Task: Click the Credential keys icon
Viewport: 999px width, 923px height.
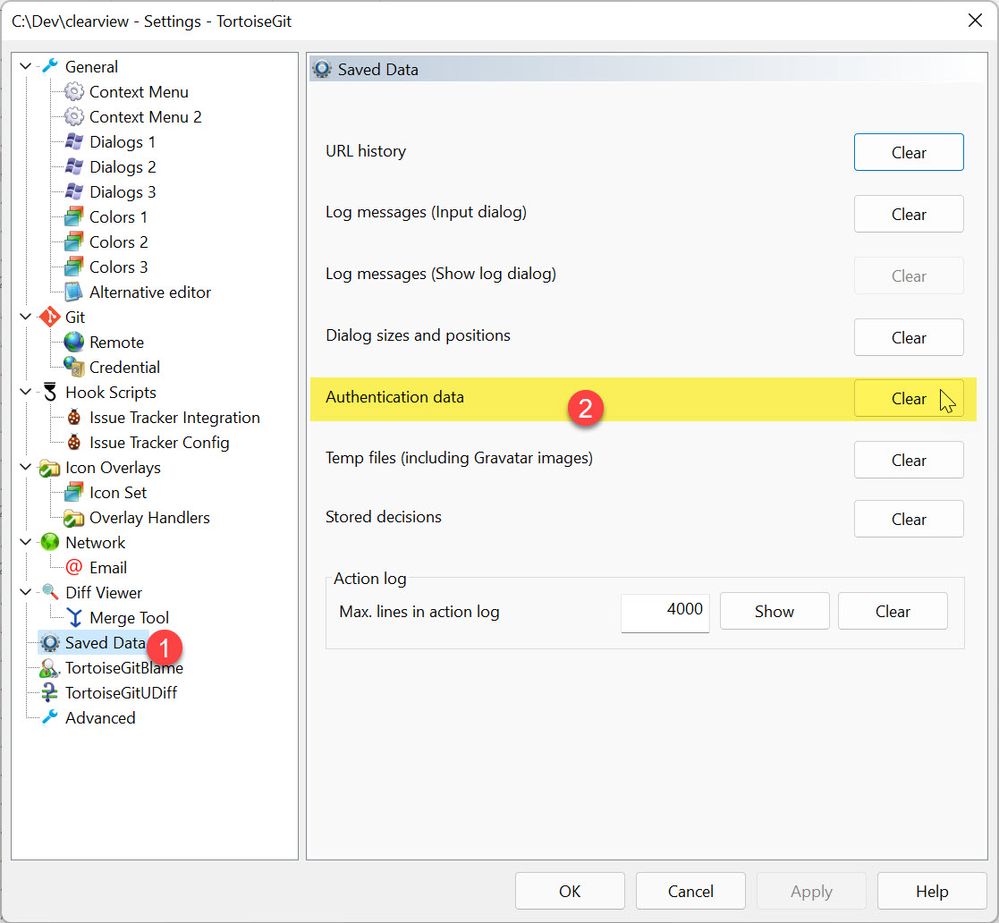Action: pos(74,367)
